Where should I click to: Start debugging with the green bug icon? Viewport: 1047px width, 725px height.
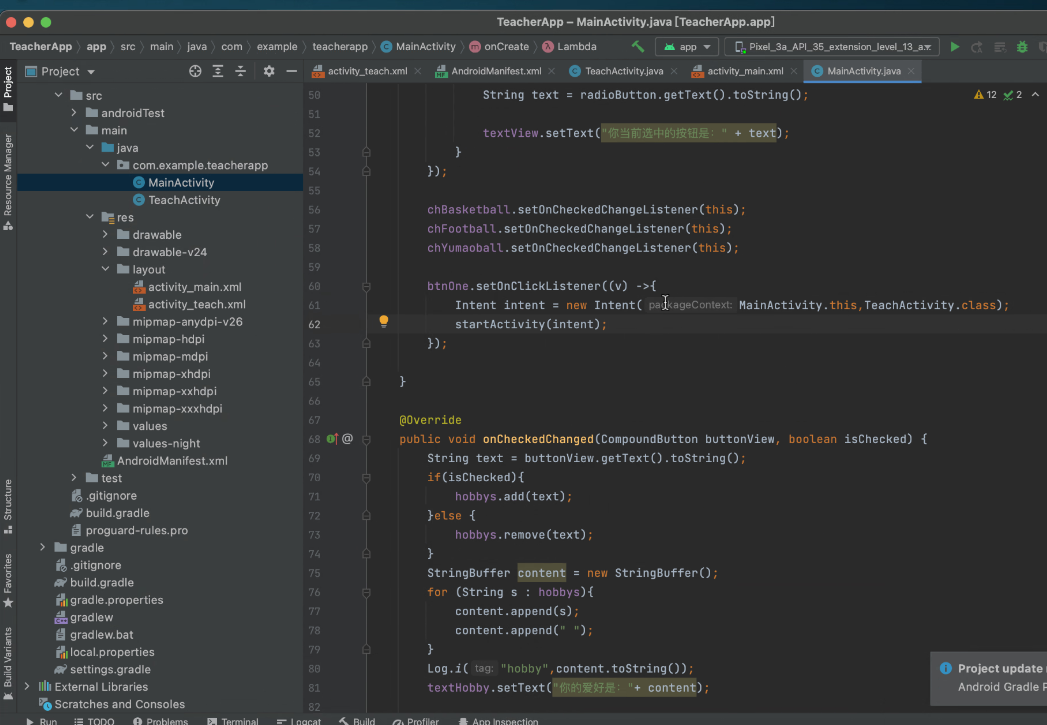pos(1022,46)
